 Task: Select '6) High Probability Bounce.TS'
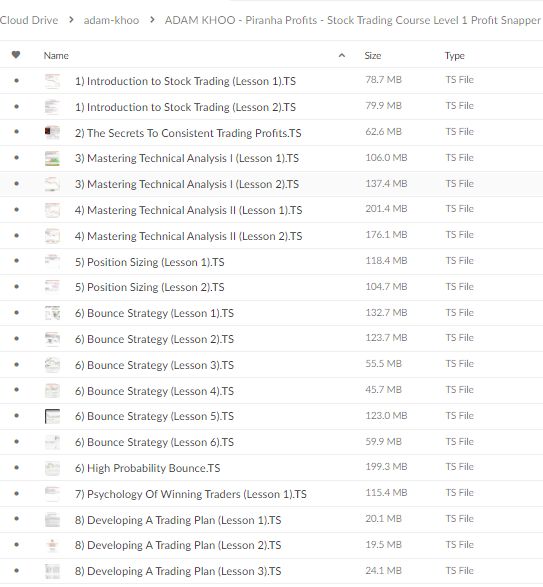(148, 468)
